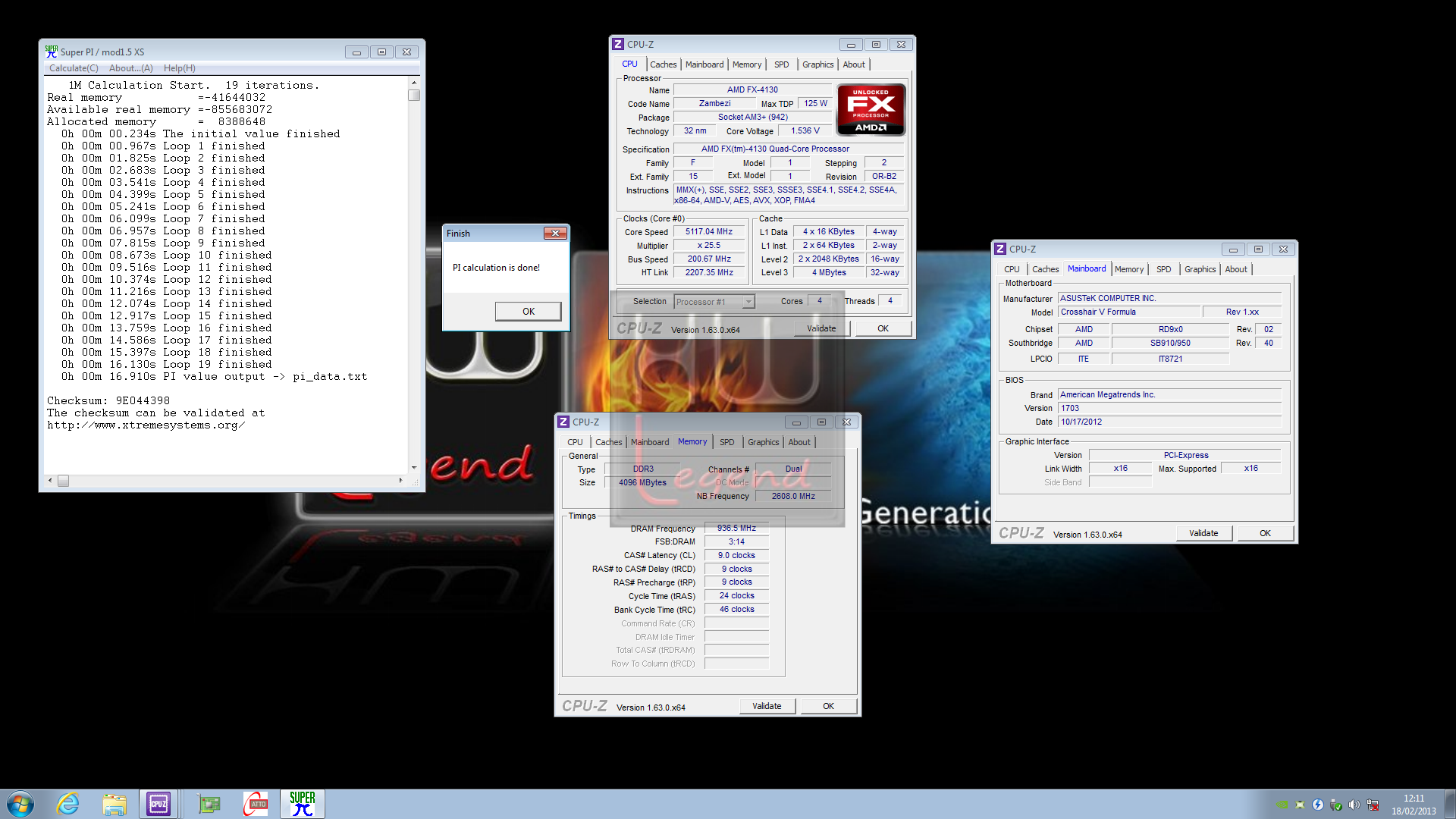This screenshot has width=1456, height=819.
Task: Select Memory tab in CPU-Z Mainboard window
Action: tap(1129, 269)
